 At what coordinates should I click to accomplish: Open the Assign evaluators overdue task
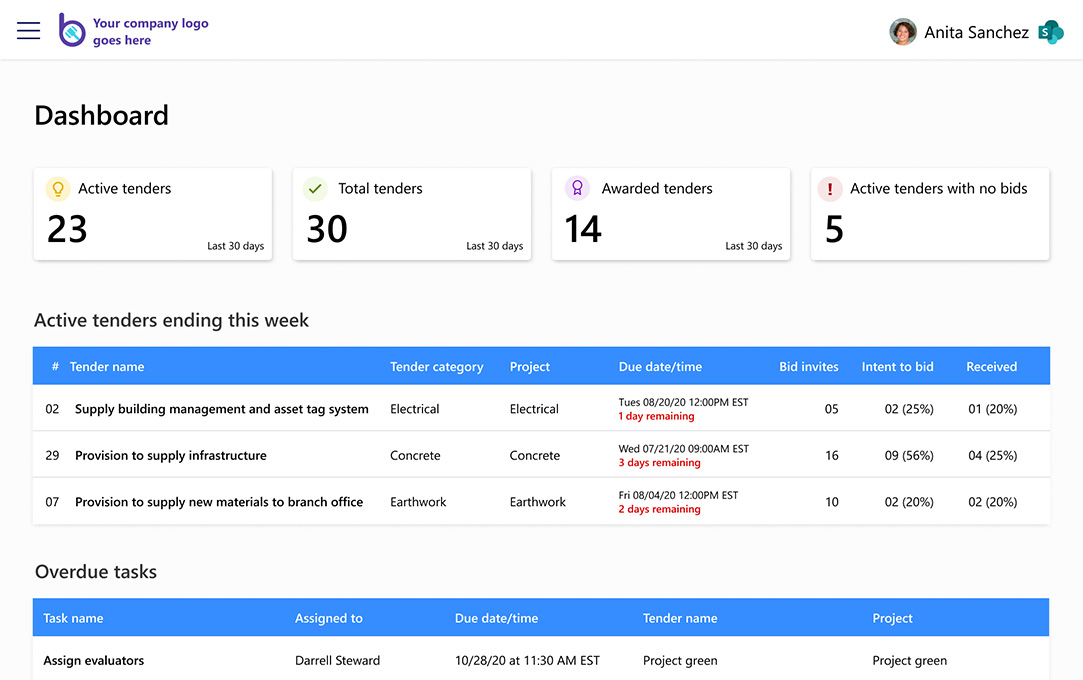coord(93,660)
